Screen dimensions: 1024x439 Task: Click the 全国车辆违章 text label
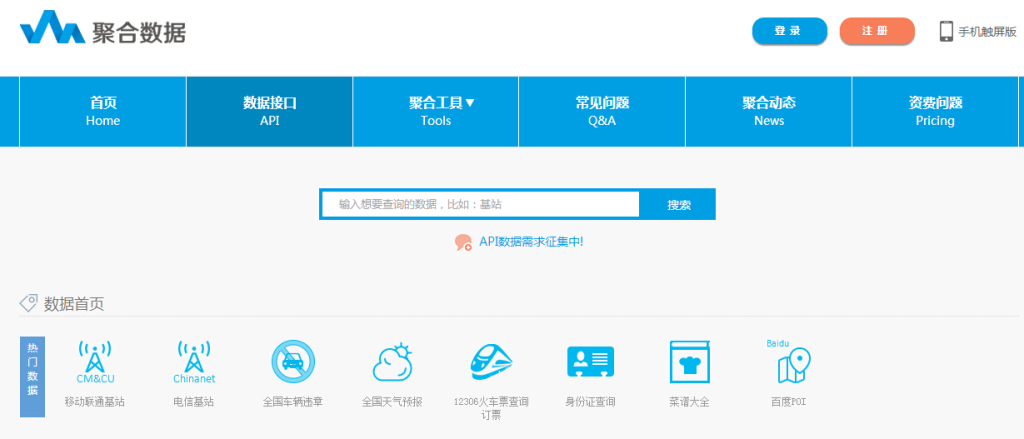pyautogui.click(x=293, y=402)
